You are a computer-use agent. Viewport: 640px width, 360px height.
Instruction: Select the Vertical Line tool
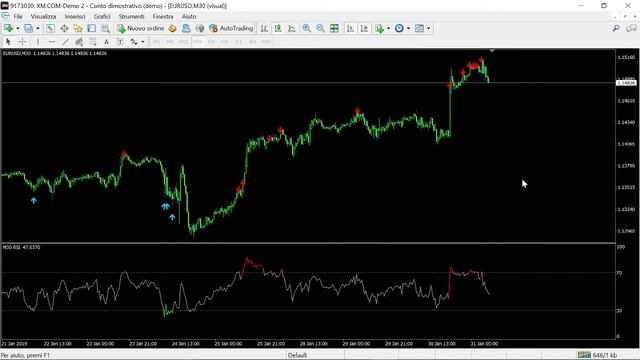[38, 42]
